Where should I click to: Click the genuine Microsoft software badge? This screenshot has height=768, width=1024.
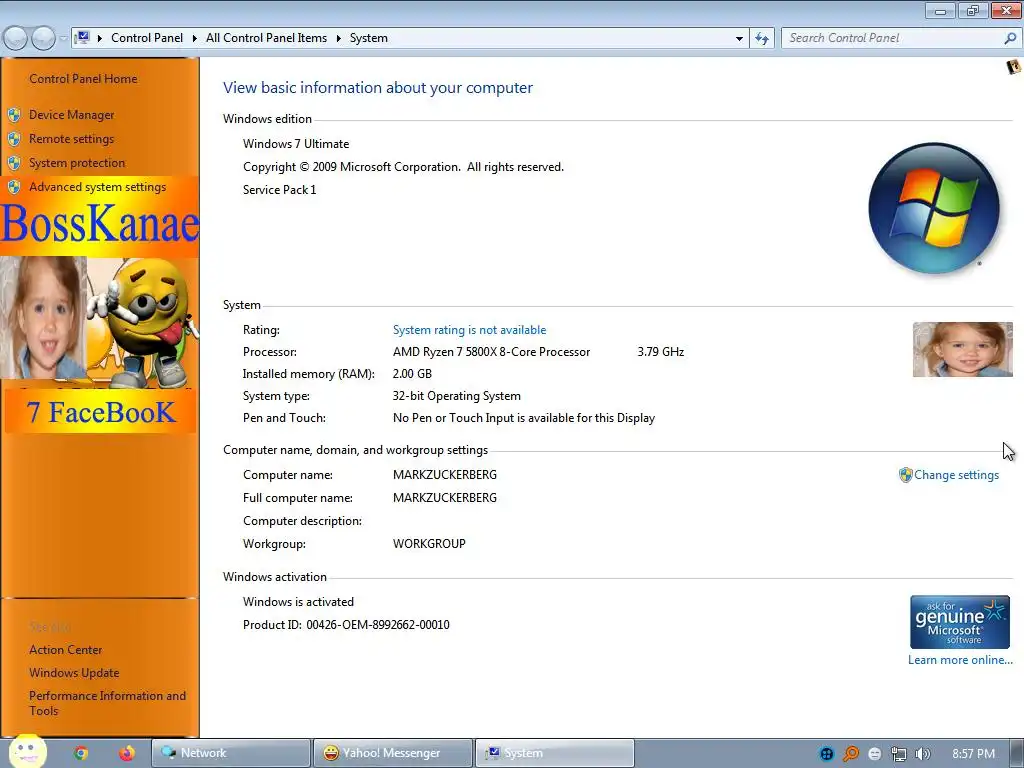click(x=959, y=622)
